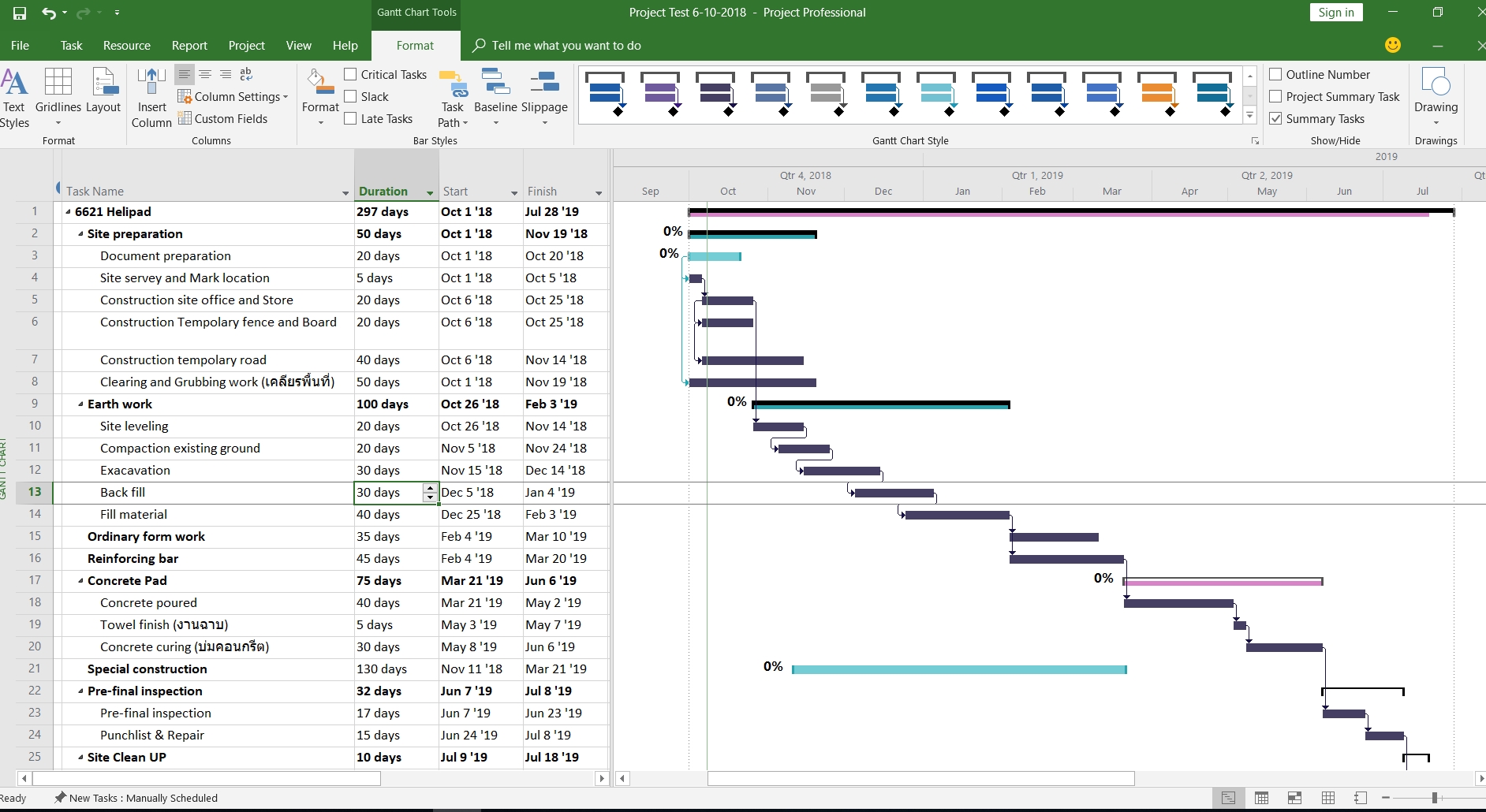The width and height of the screenshot is (1486, 812).
Task: Click the Sign in button
Action: 1336,13
